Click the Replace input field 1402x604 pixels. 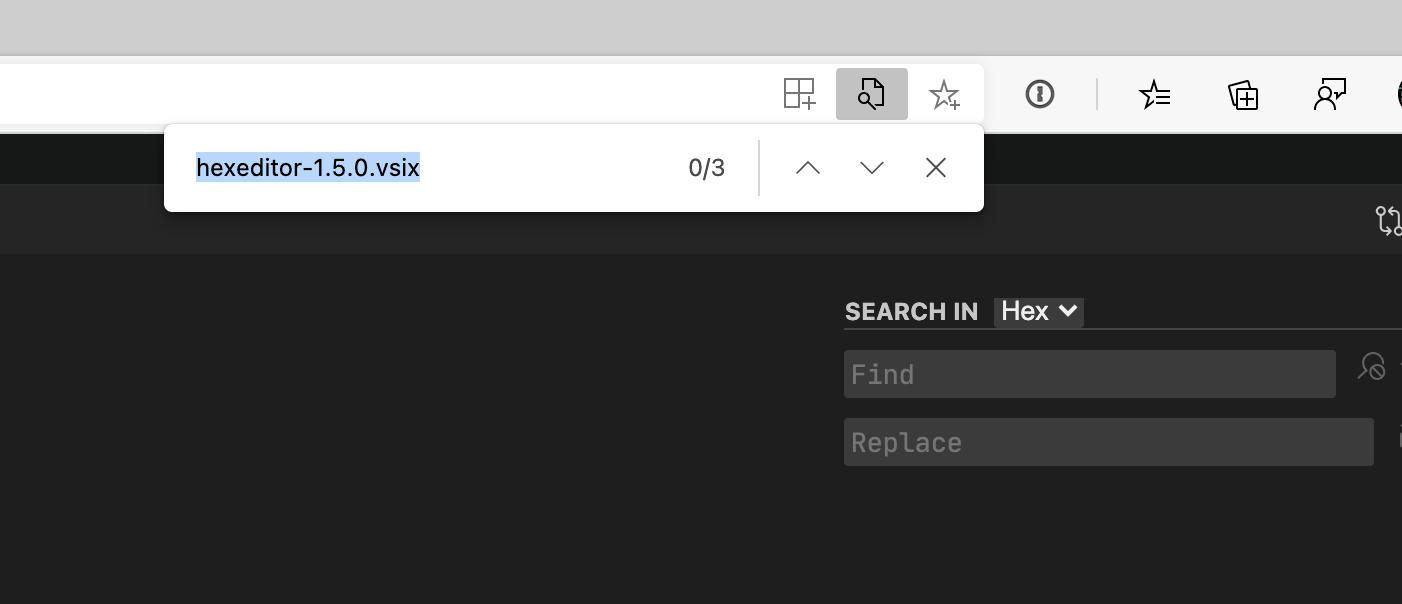(x=1108, y=441)
